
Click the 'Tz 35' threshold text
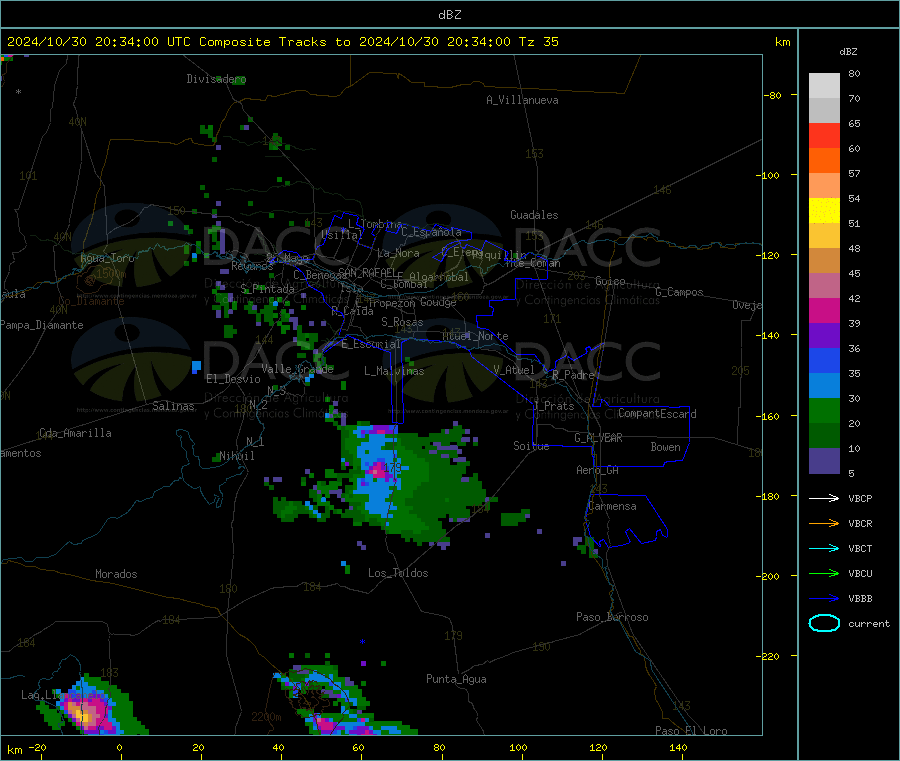538,42
